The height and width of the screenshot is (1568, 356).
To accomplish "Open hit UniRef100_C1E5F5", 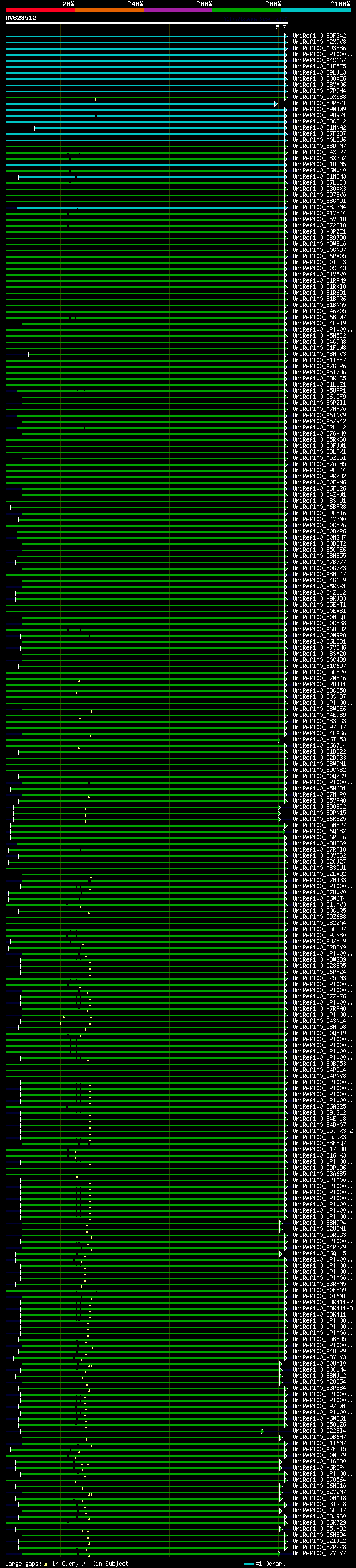I will pyautogui.click(x=319, y=66).
